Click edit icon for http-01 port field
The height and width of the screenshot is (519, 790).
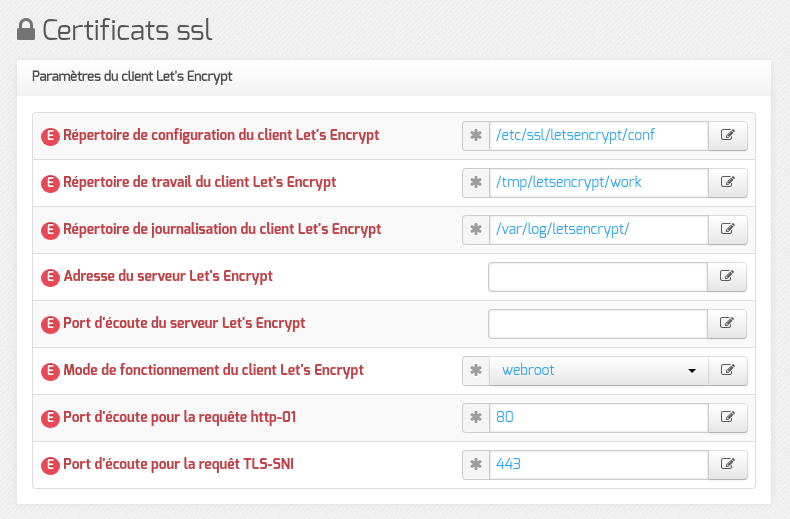click(x=728, y=418)
